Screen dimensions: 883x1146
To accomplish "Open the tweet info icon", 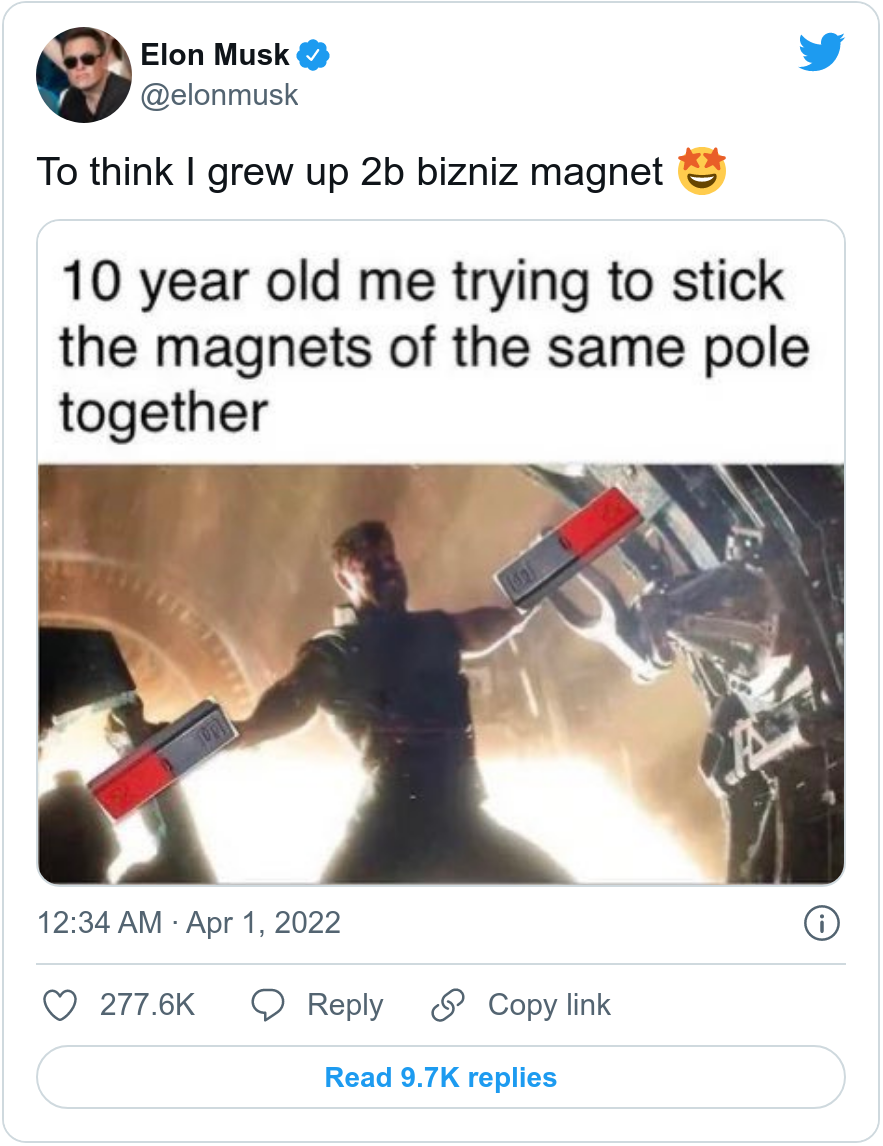I will coord(821,923).
